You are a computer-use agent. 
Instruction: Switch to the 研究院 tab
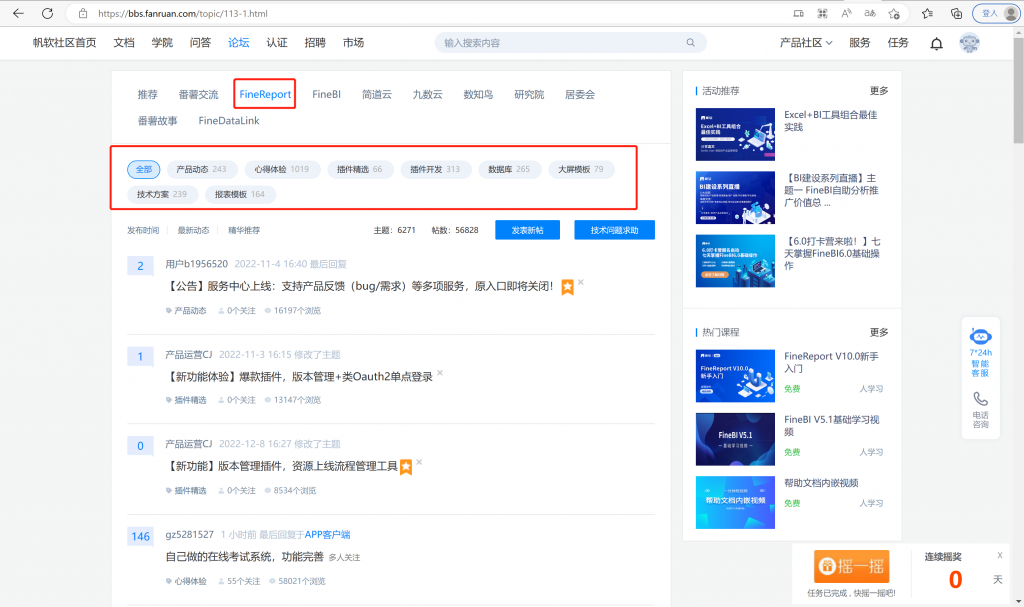[x=529, y=94]
